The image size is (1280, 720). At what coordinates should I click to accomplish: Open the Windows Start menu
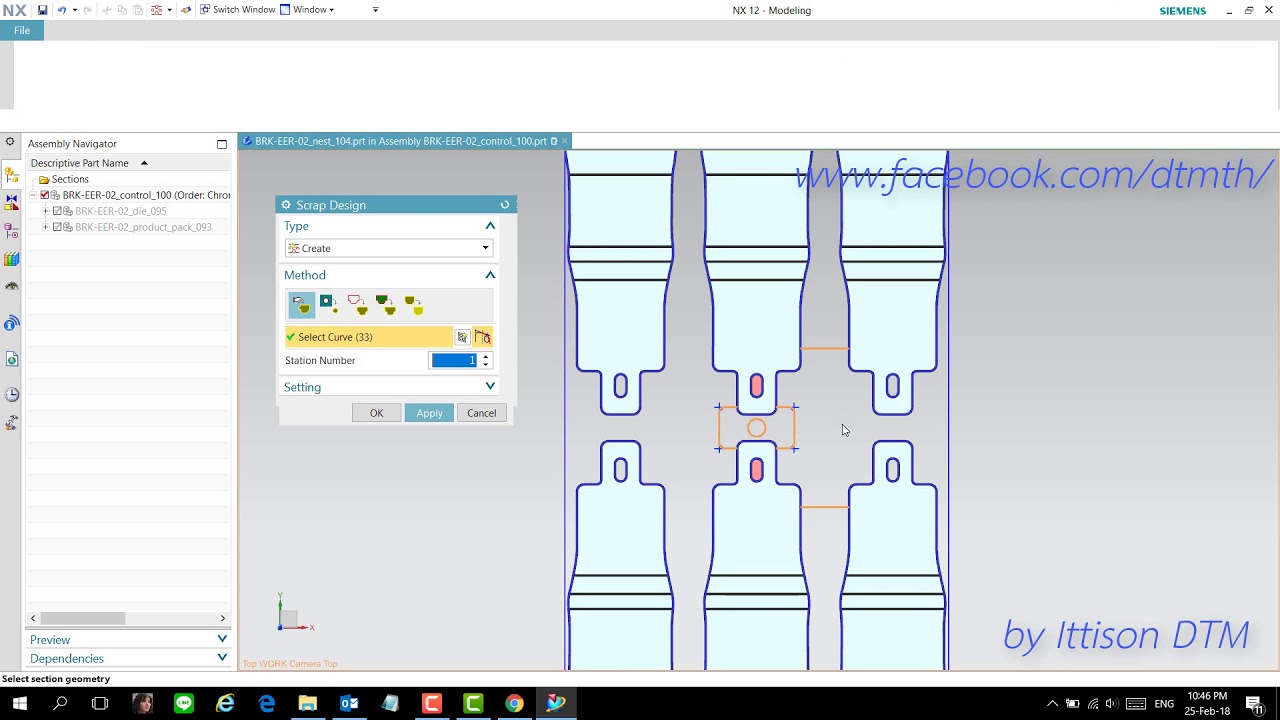[x=20, y=704]
